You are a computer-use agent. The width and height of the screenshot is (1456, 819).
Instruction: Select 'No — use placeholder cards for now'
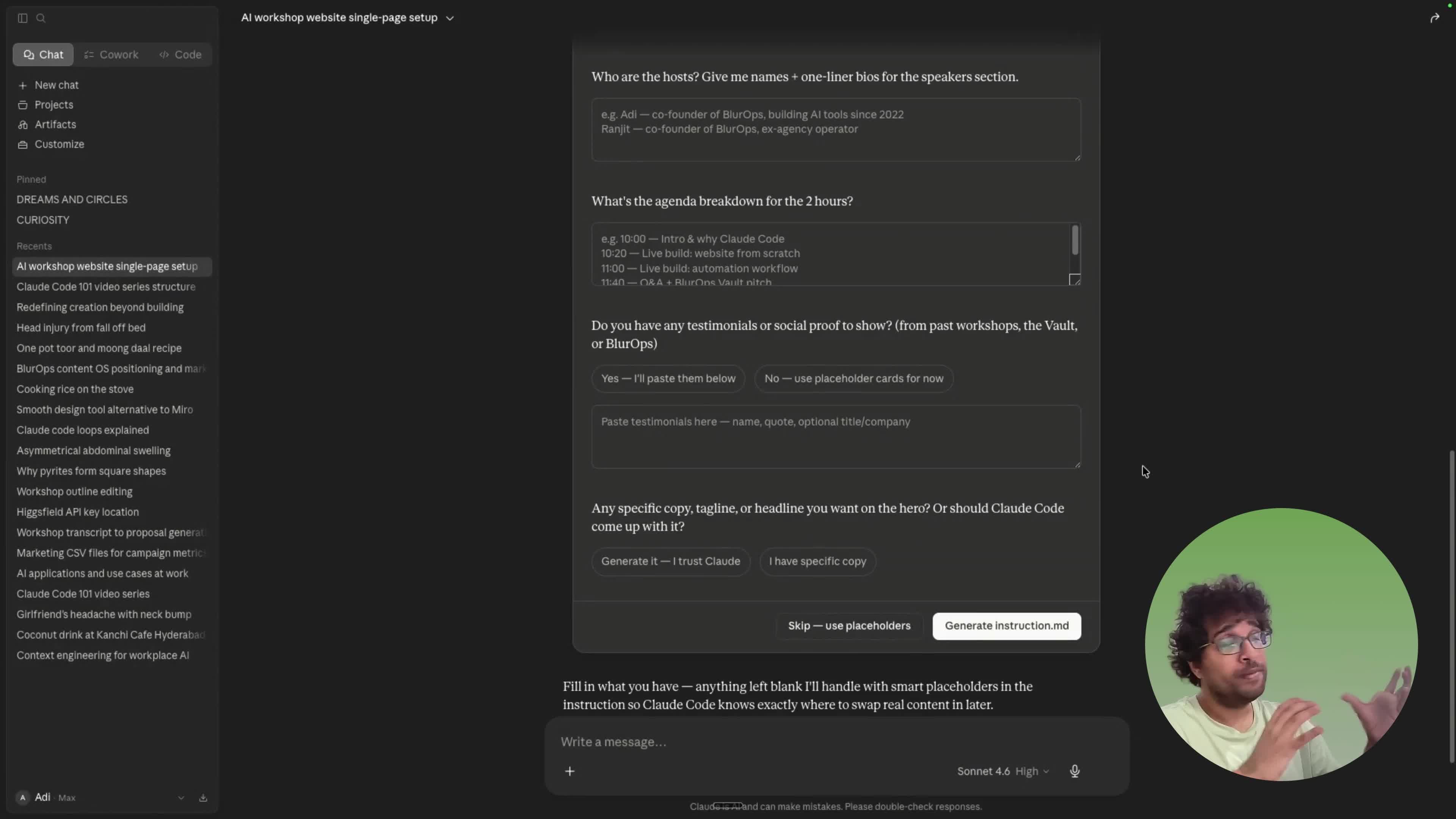pyautogui.click(x=854, y=378)
